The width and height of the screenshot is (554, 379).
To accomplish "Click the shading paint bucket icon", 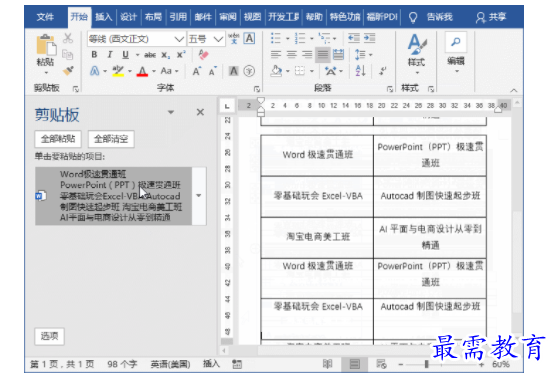I will pos(276,71).
